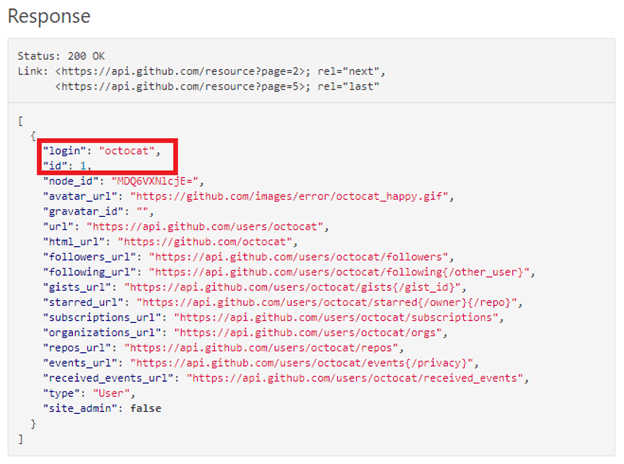Click the Link header line with rel="last"

217,86
